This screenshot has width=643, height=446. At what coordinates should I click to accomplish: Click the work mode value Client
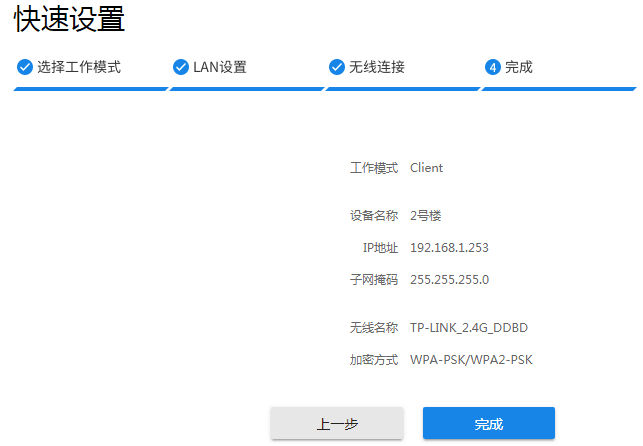point(426,167)
